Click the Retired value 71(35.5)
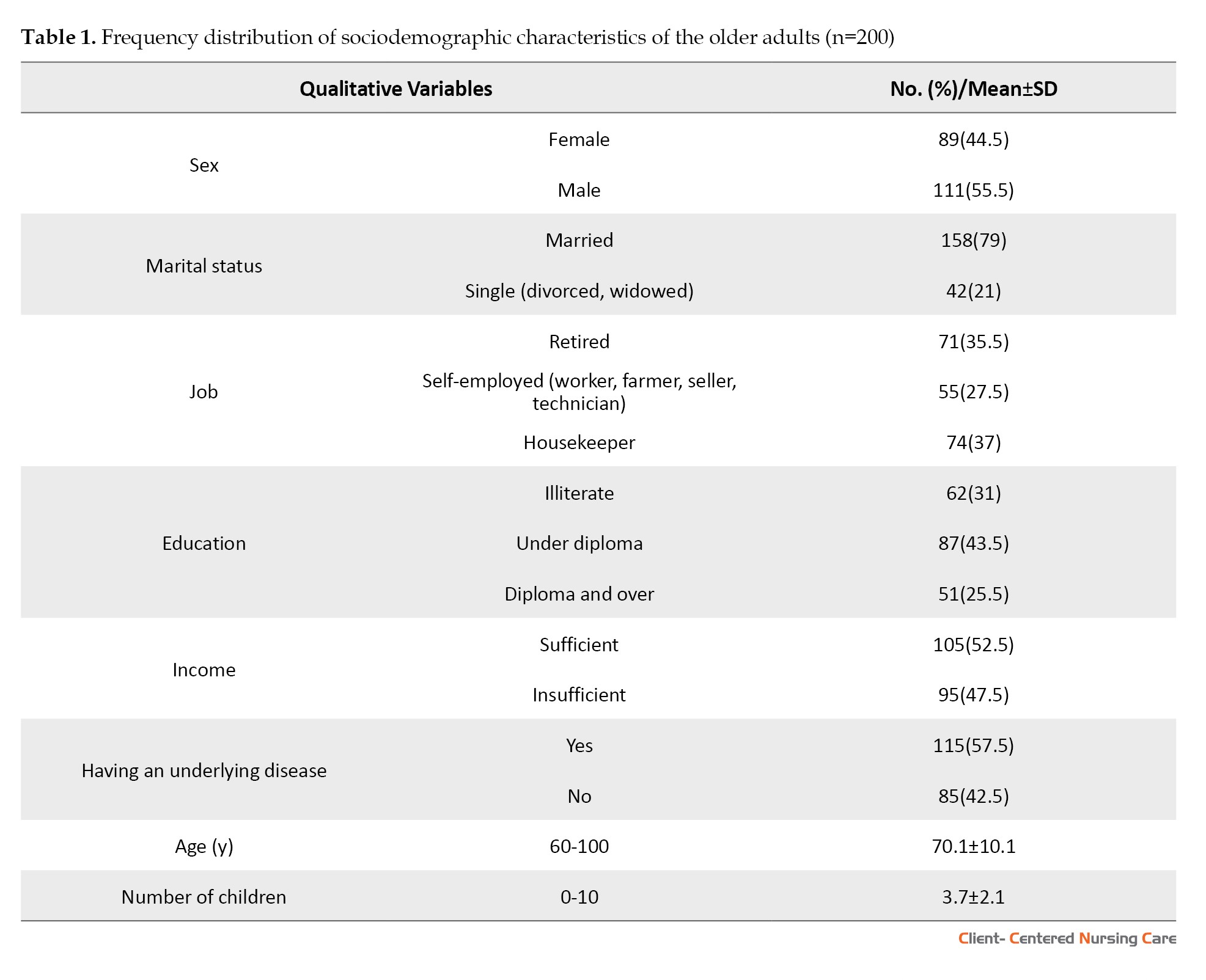This screenshot has height=980, width=1206. [x=973, y=342]
